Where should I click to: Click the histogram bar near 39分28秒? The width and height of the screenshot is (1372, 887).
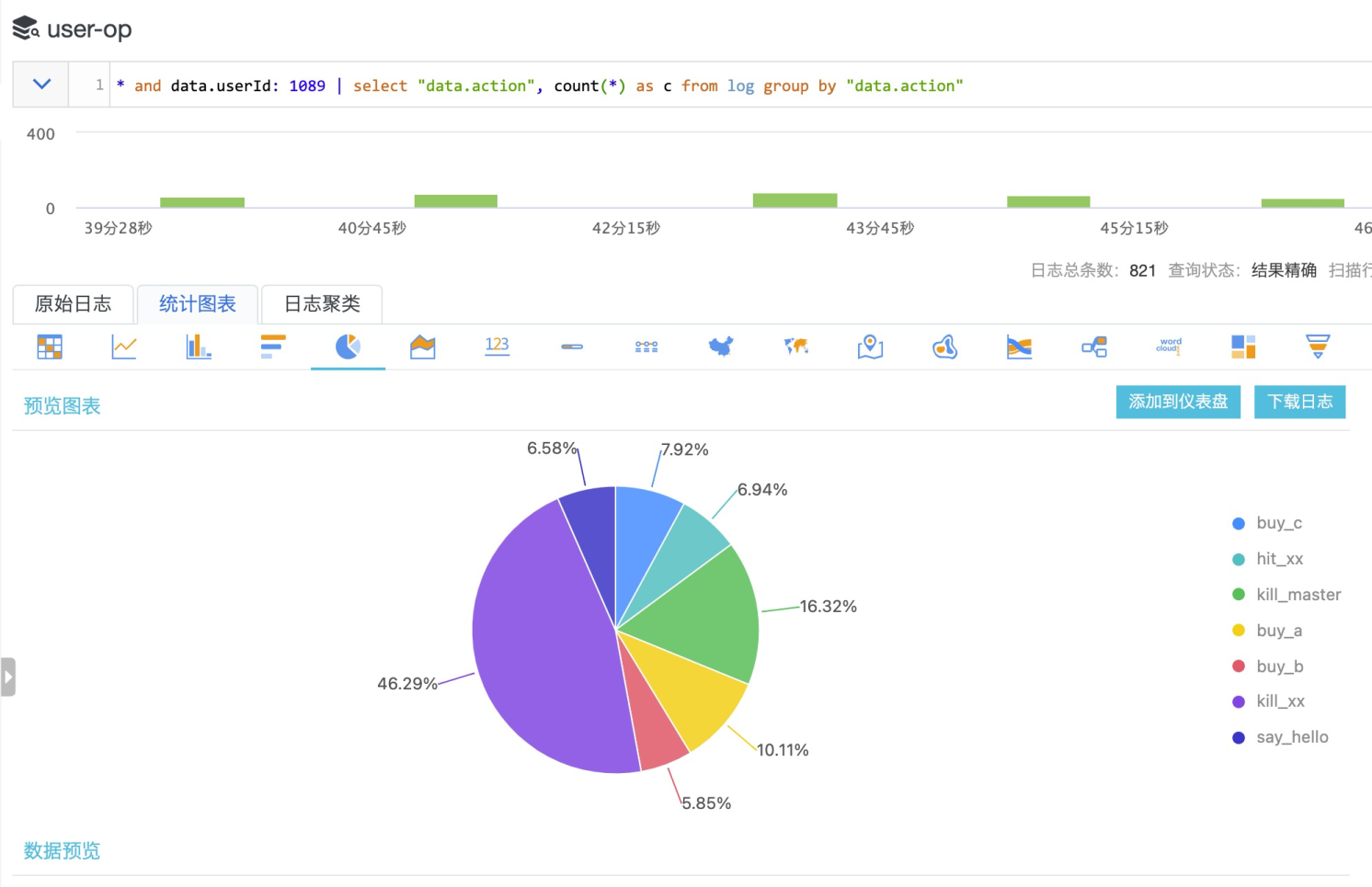tap(202, 202)
